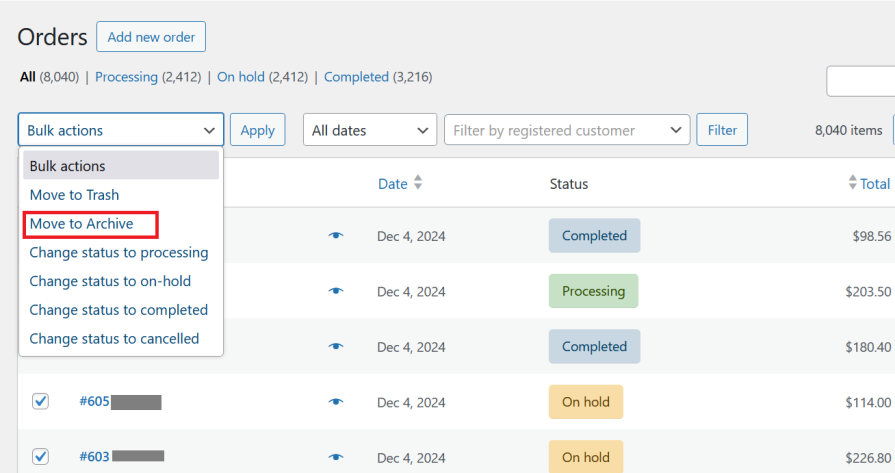The image size is (895, 473).
Task: Select Move to Trash bulk option
Action: (74, 195)
